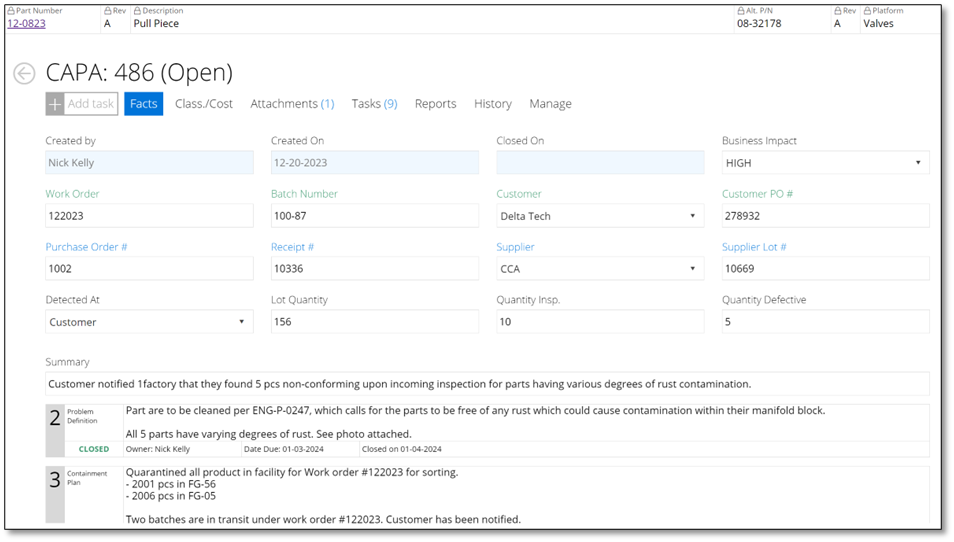Click the Quantity Defective field
Screen dimensions: 954x542
click(x=826, y=322)
